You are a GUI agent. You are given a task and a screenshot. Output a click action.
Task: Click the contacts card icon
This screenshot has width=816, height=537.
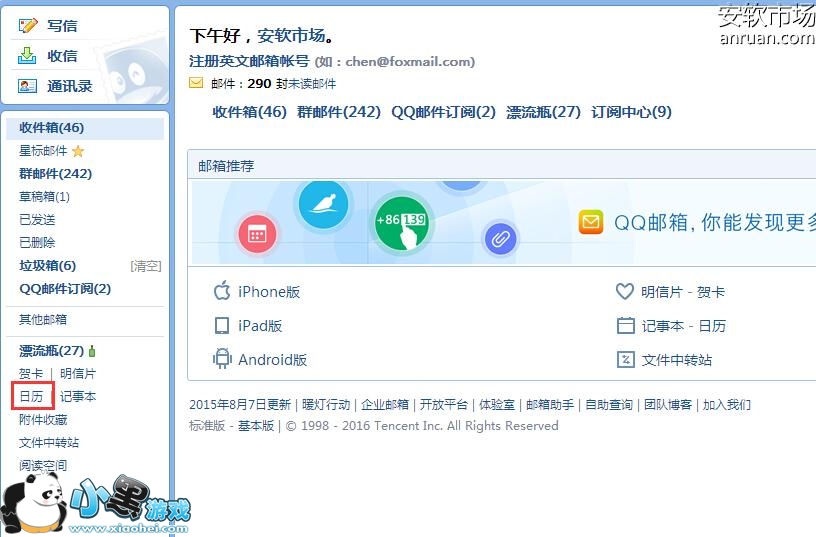(x=27, y=86)
